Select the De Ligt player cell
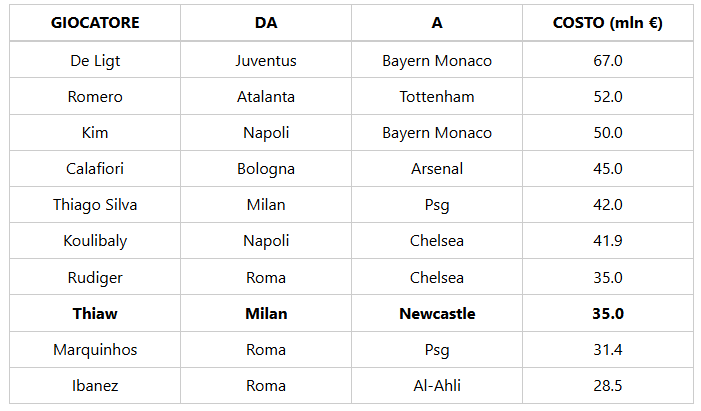The image size is (701, 411). click(x=95, y=61)
